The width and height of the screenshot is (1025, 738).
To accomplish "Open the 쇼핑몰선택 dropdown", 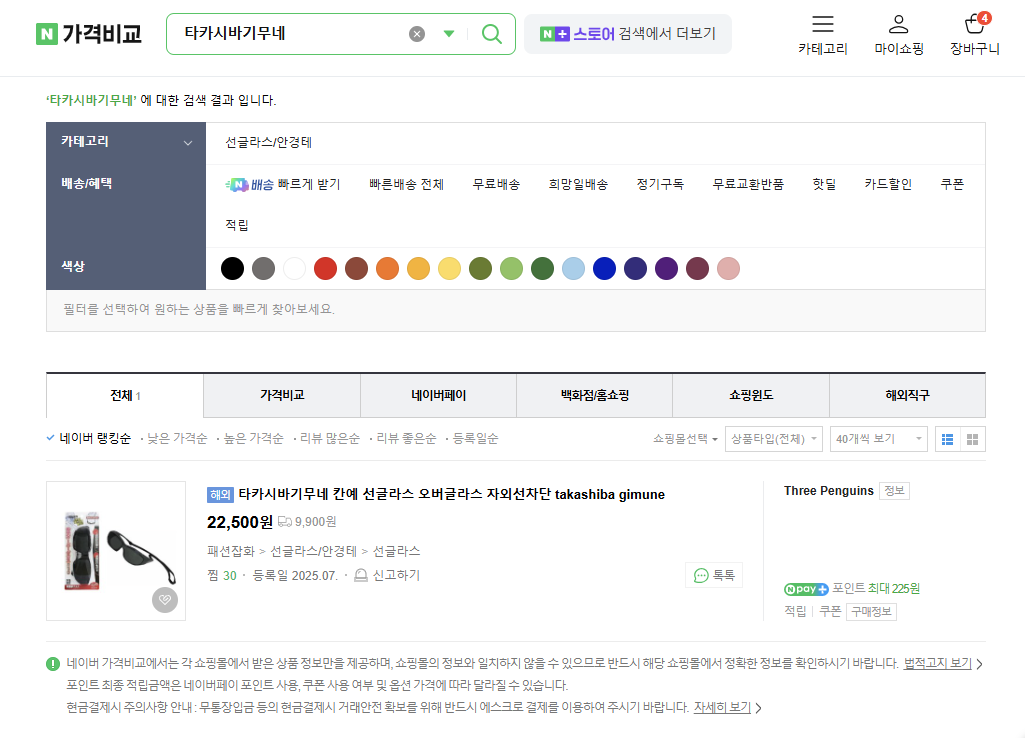I will coord(685,439).
